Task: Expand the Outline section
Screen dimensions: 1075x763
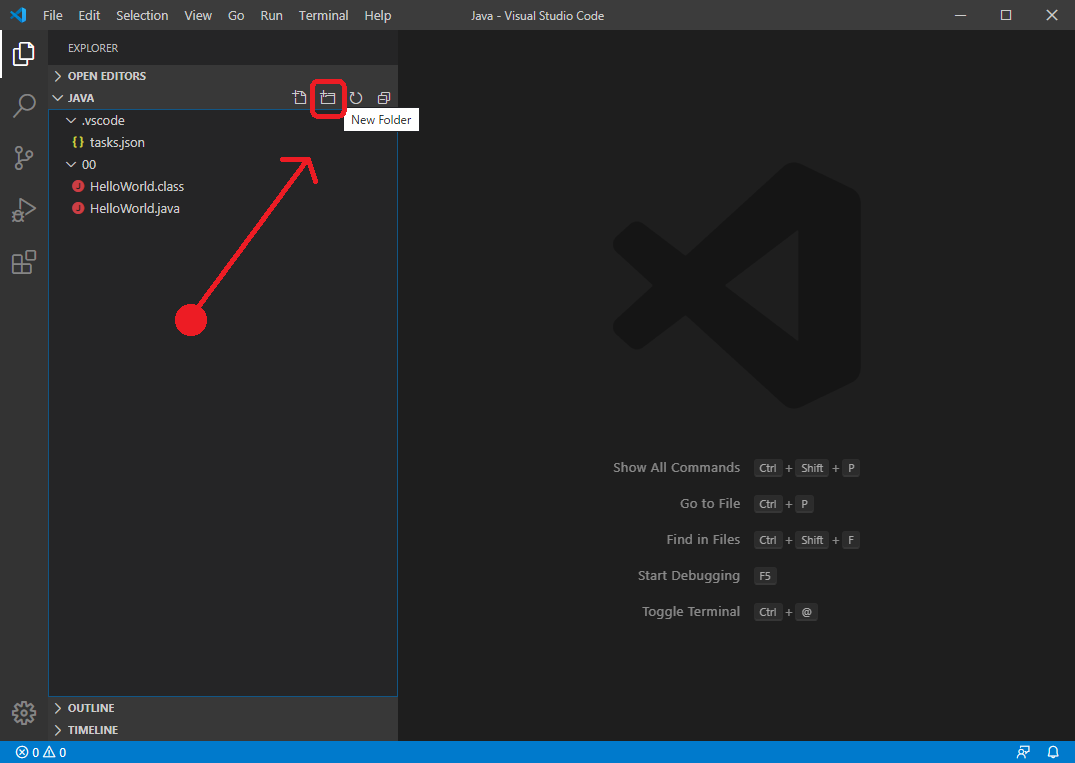Action: tap(223, 708)
